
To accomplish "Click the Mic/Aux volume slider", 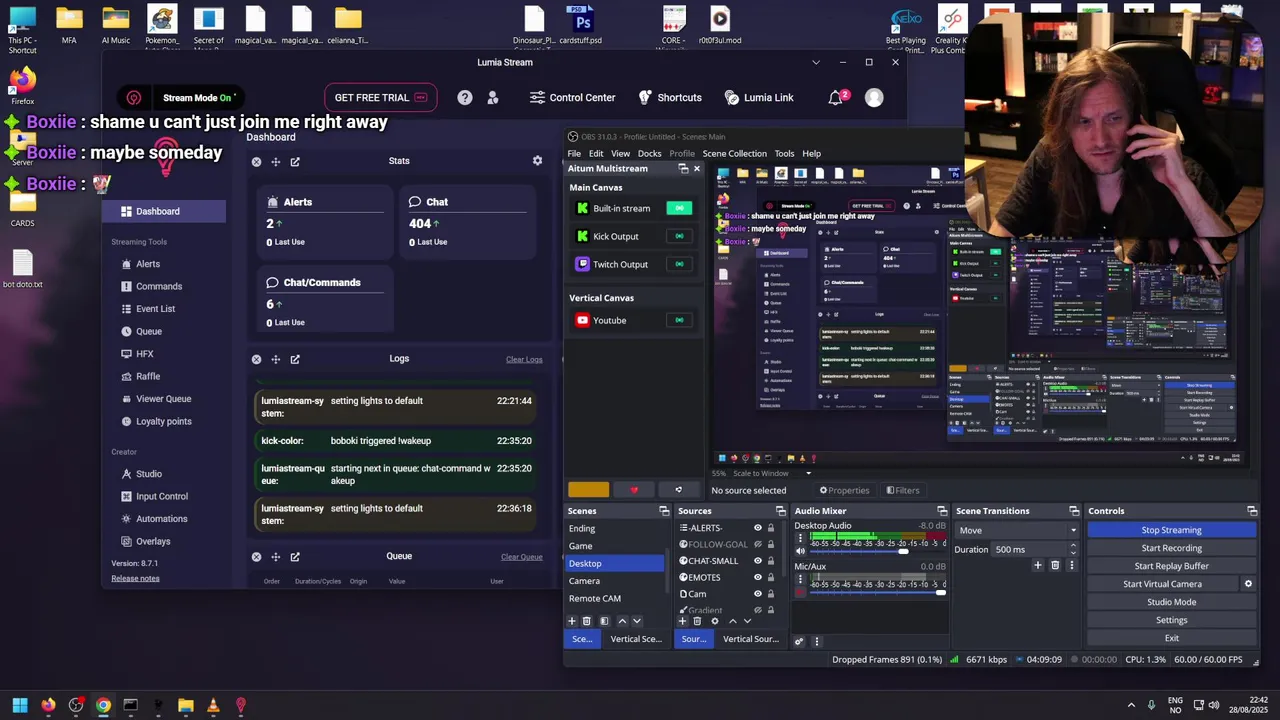I will pos(877,593).
